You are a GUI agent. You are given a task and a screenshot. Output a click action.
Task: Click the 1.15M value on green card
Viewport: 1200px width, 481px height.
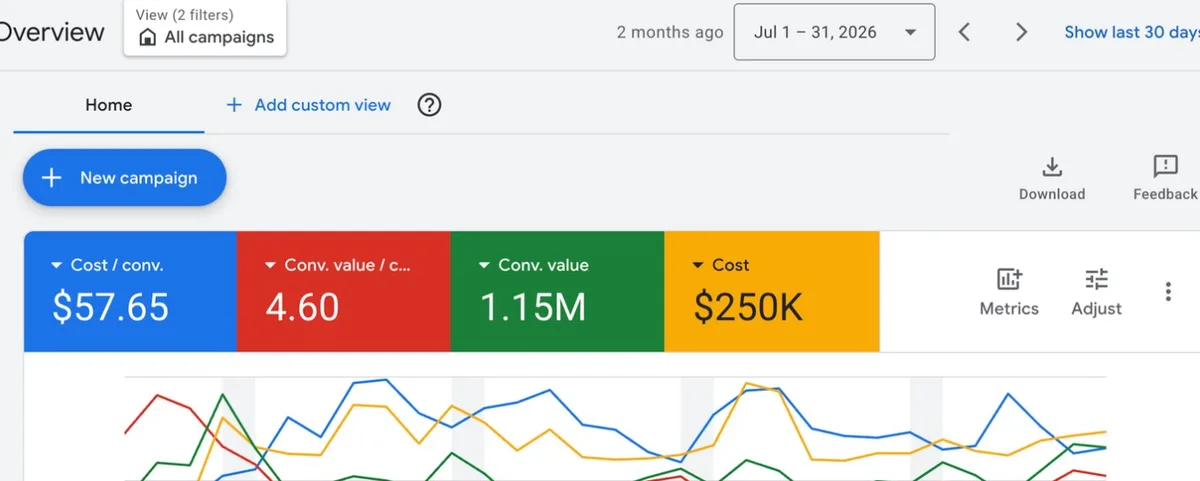(x=533, y=308)
